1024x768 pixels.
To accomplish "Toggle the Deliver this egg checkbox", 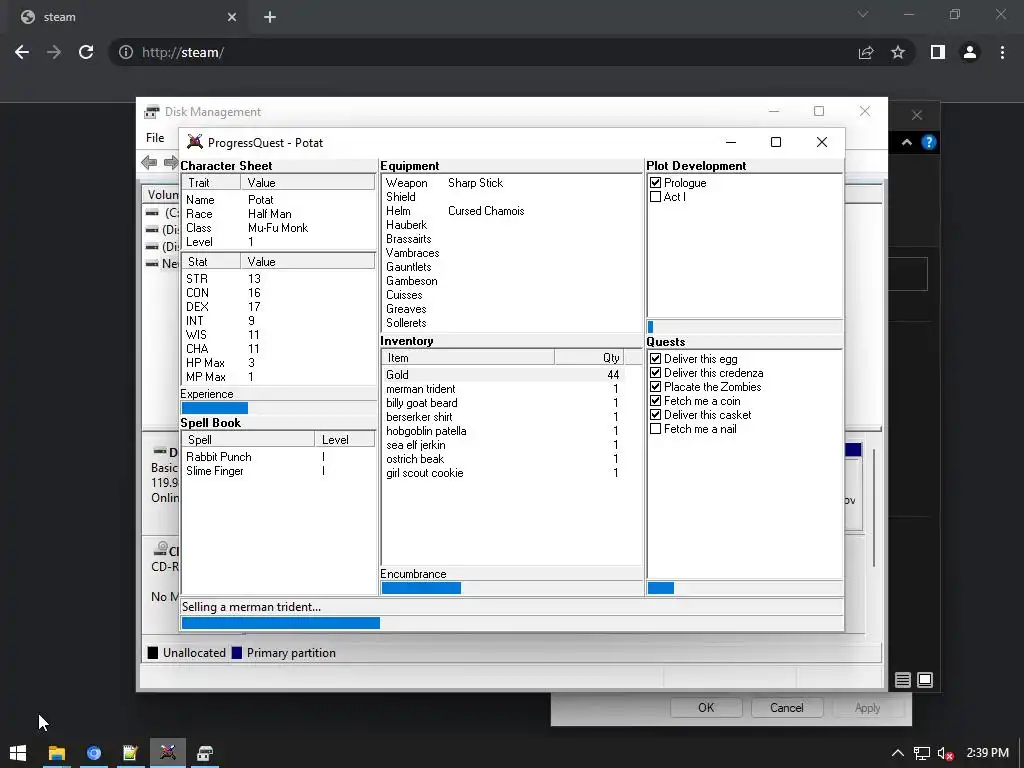I will click(x=656, y=359).
